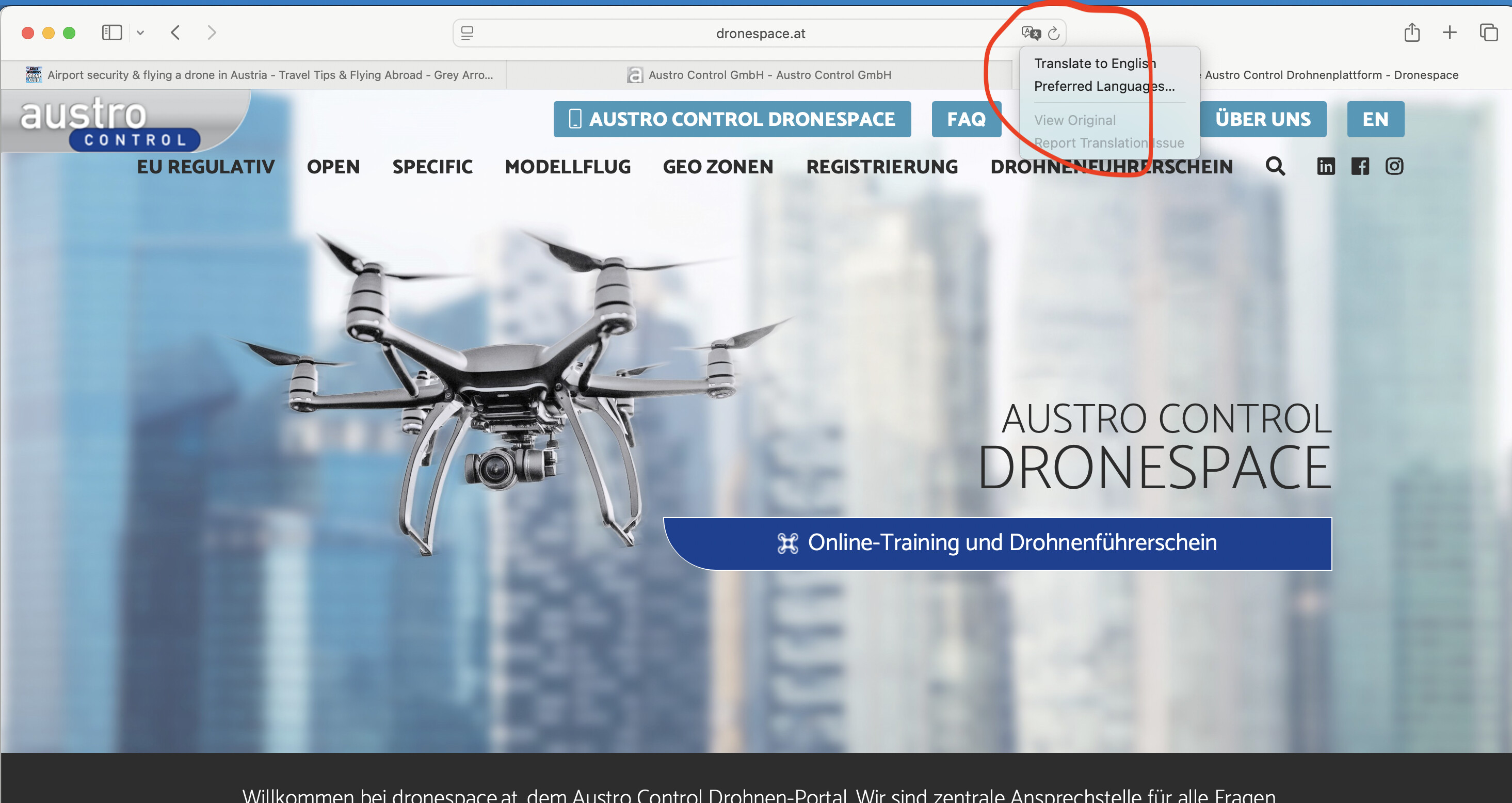The width and height of the screenshot is (1512, 803).
Task: Open the Instagram icon link
Action: (1394, 167)
